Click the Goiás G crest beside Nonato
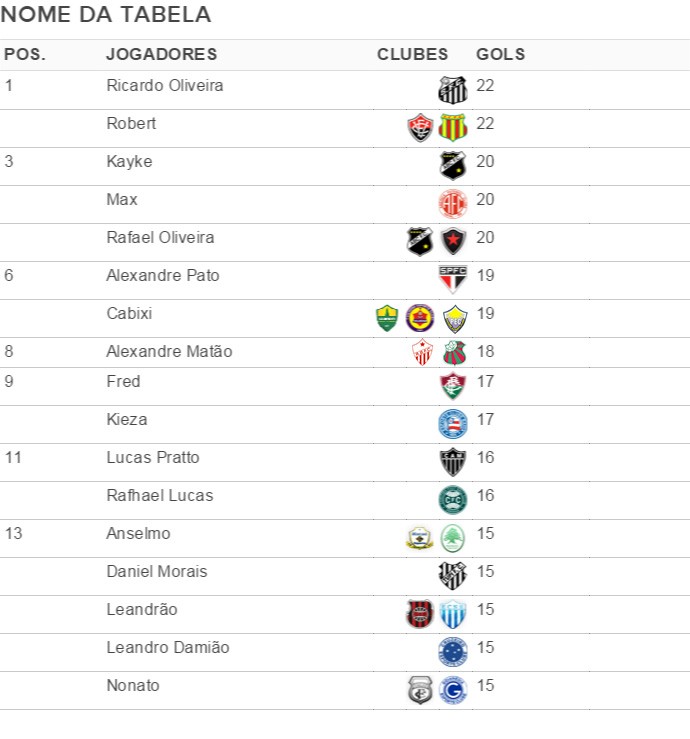 [x=452, y=690]
